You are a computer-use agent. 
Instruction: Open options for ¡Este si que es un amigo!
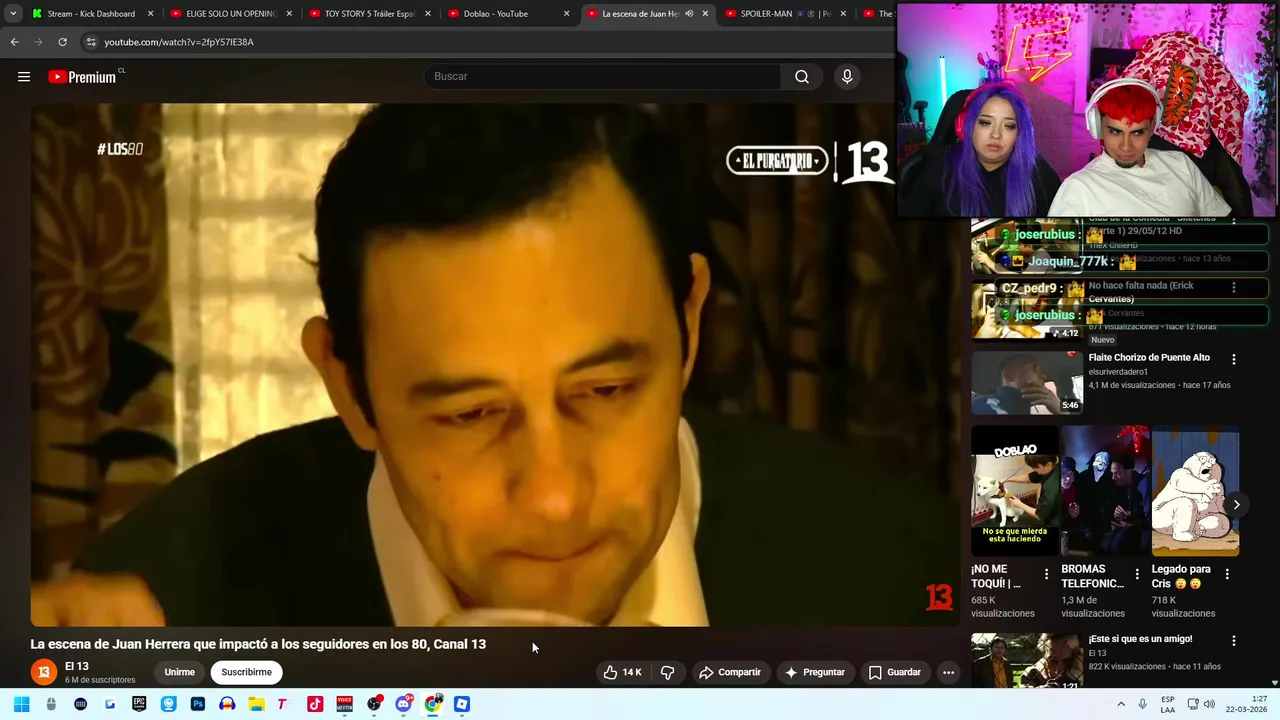point(1233,640)
